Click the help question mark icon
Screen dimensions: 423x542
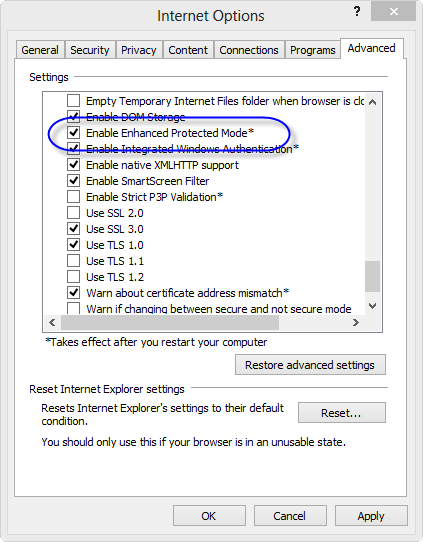357,11
